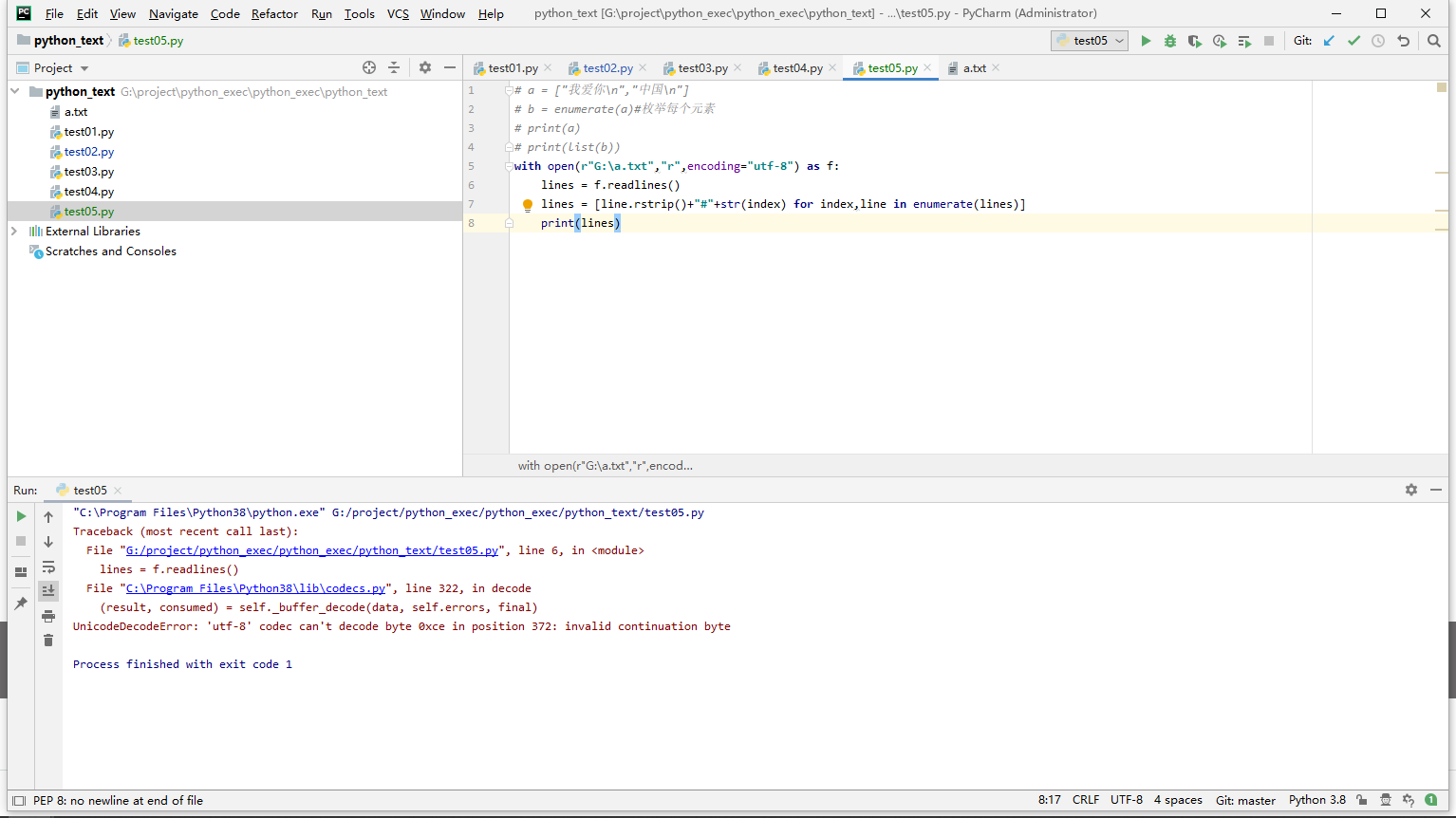Commit changes with green checkmark icon
The image size is (1456, 818).
pos(1353,41)
